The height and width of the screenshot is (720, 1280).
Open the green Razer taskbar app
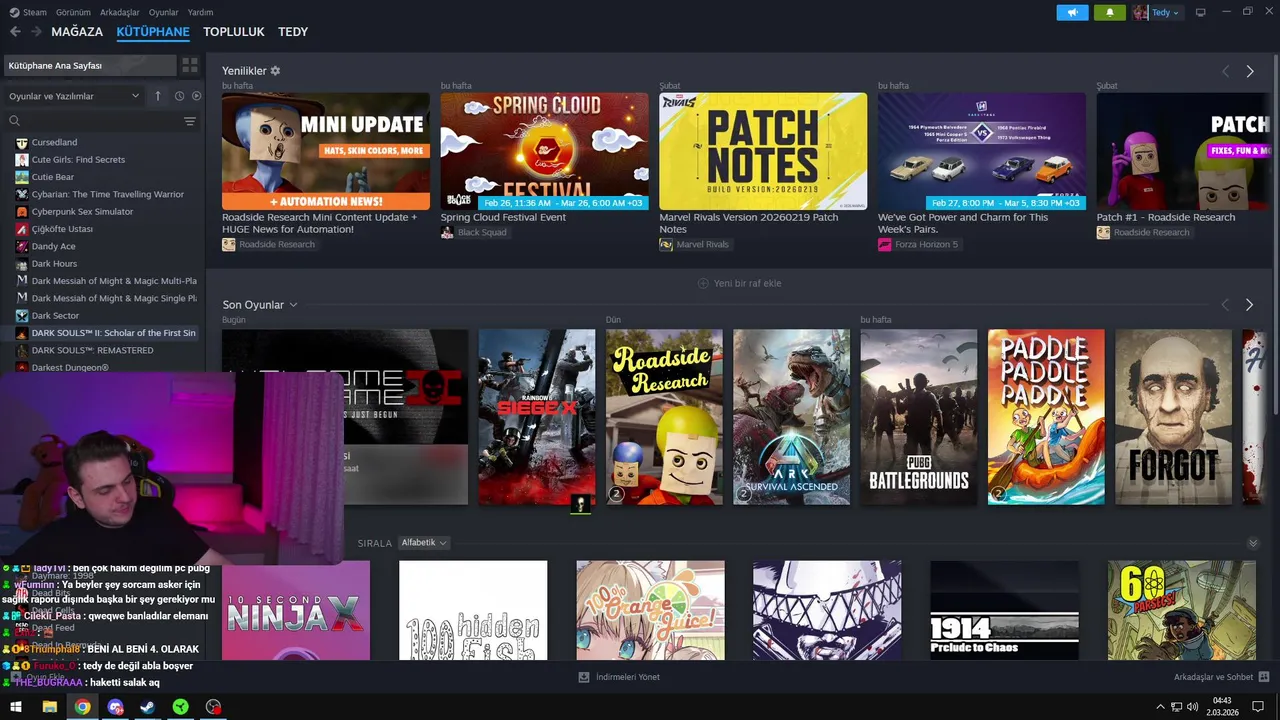click(x=180, y=707)
